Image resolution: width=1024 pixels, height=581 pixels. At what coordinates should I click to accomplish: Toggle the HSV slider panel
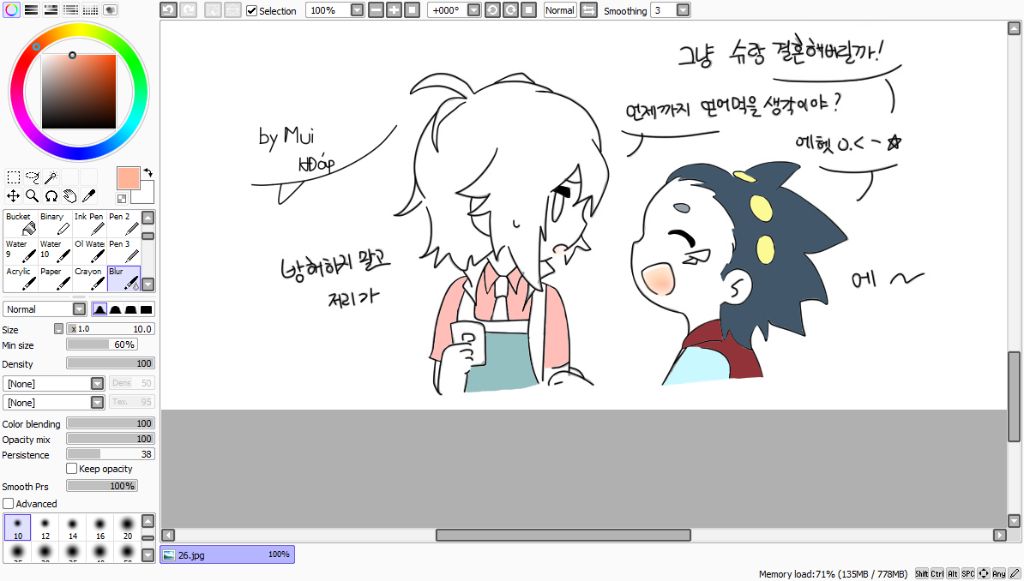[51, 10]
